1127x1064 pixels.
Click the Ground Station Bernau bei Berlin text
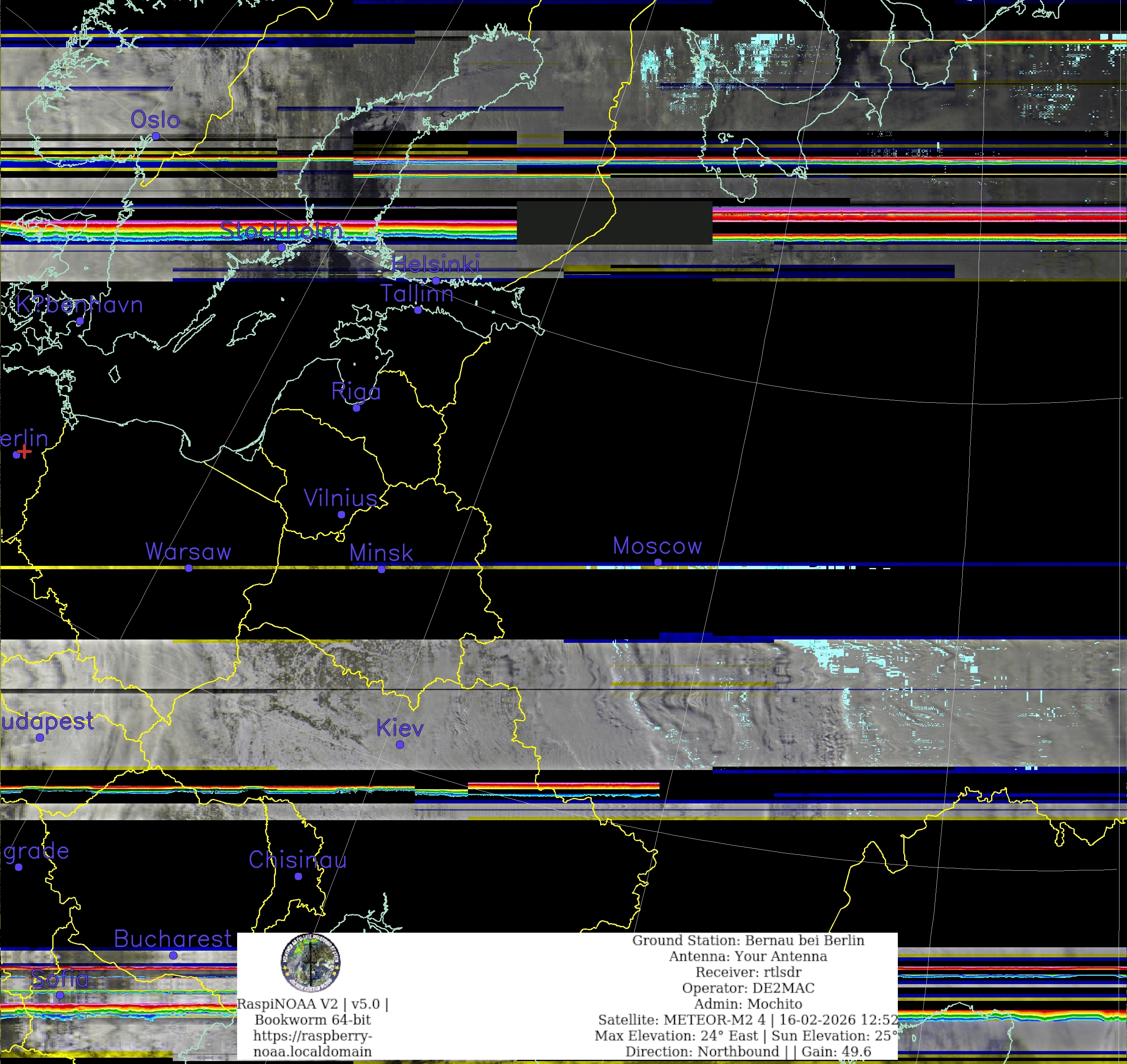pos(748,940)
